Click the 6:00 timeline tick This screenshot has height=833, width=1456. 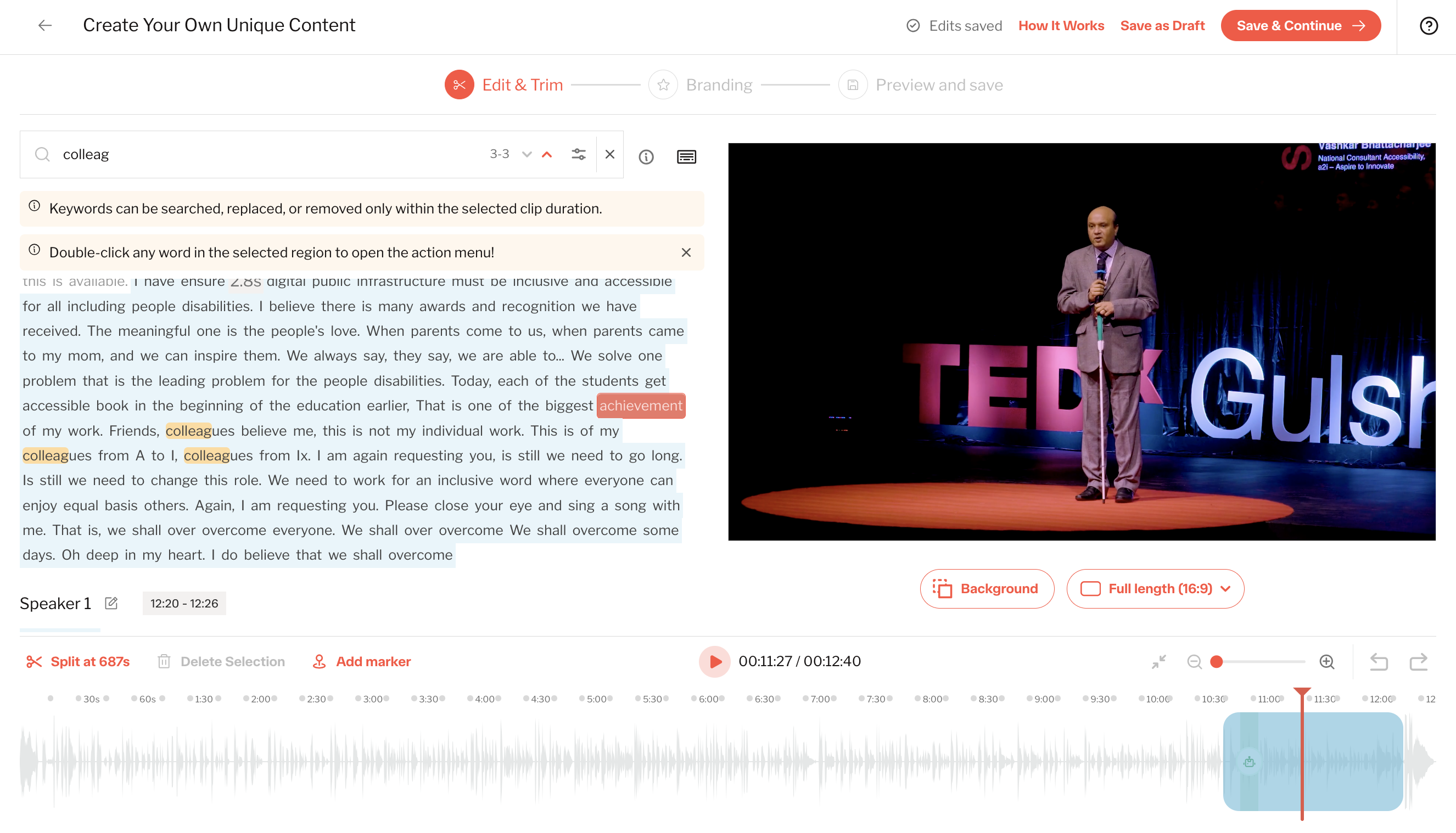[709, 699]
